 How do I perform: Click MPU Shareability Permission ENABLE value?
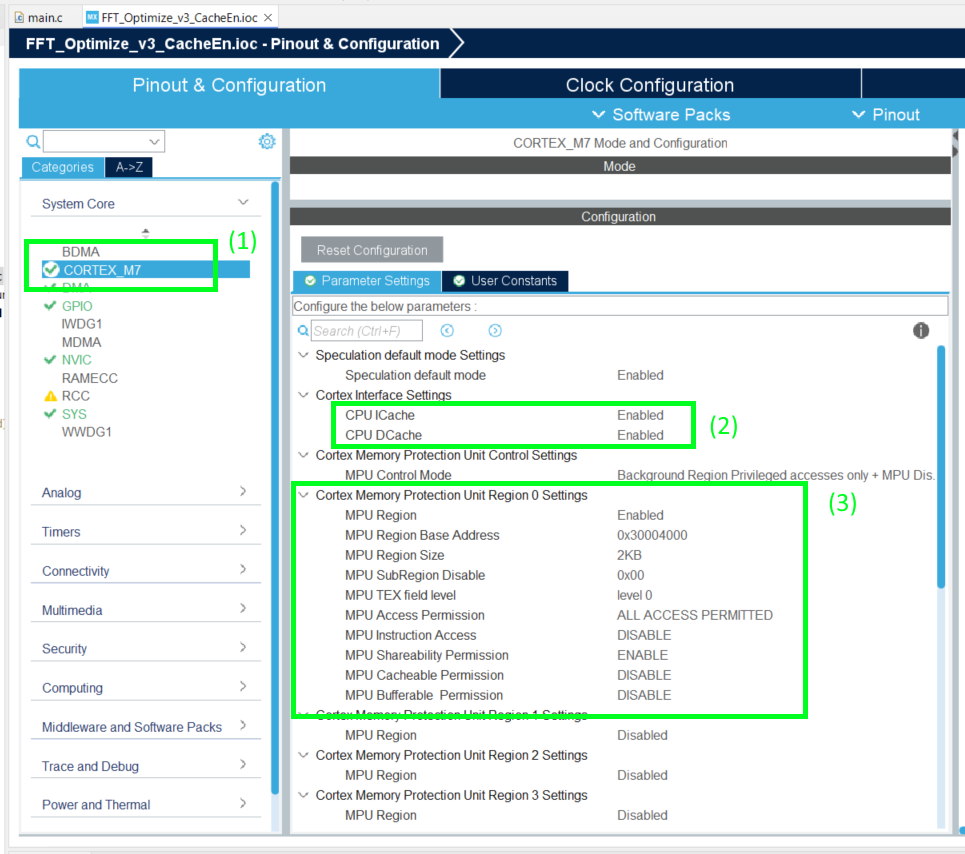(x=643, y=655)
